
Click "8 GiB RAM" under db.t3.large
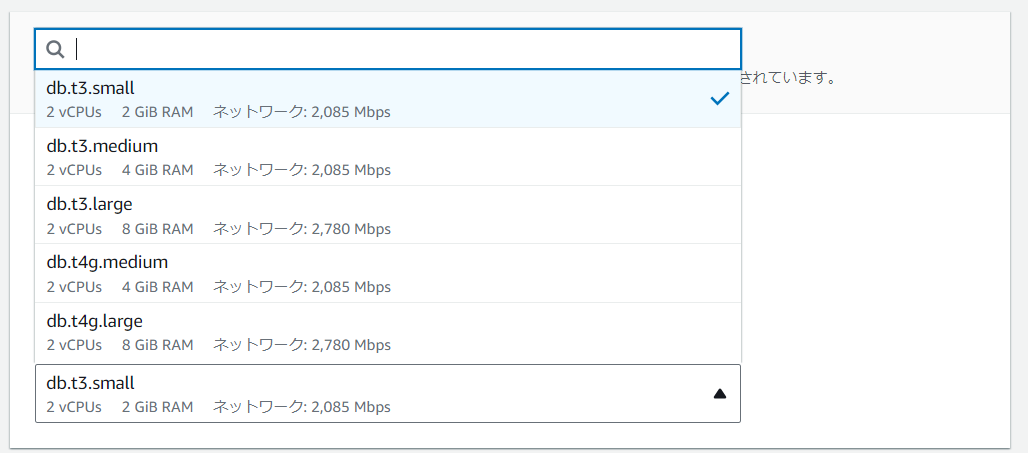(x=157, y=229)
